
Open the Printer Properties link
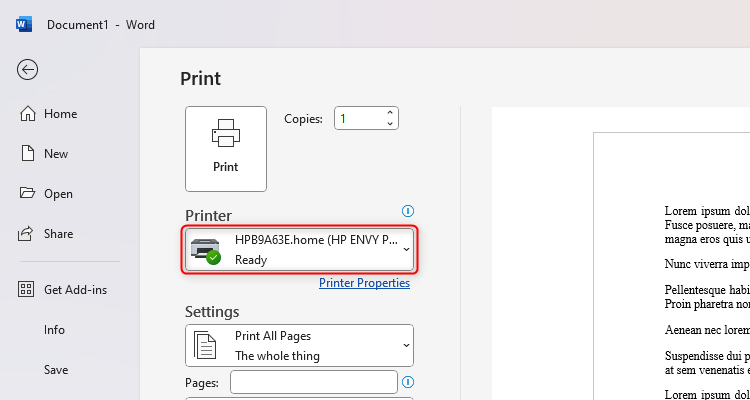coord(364,283)
